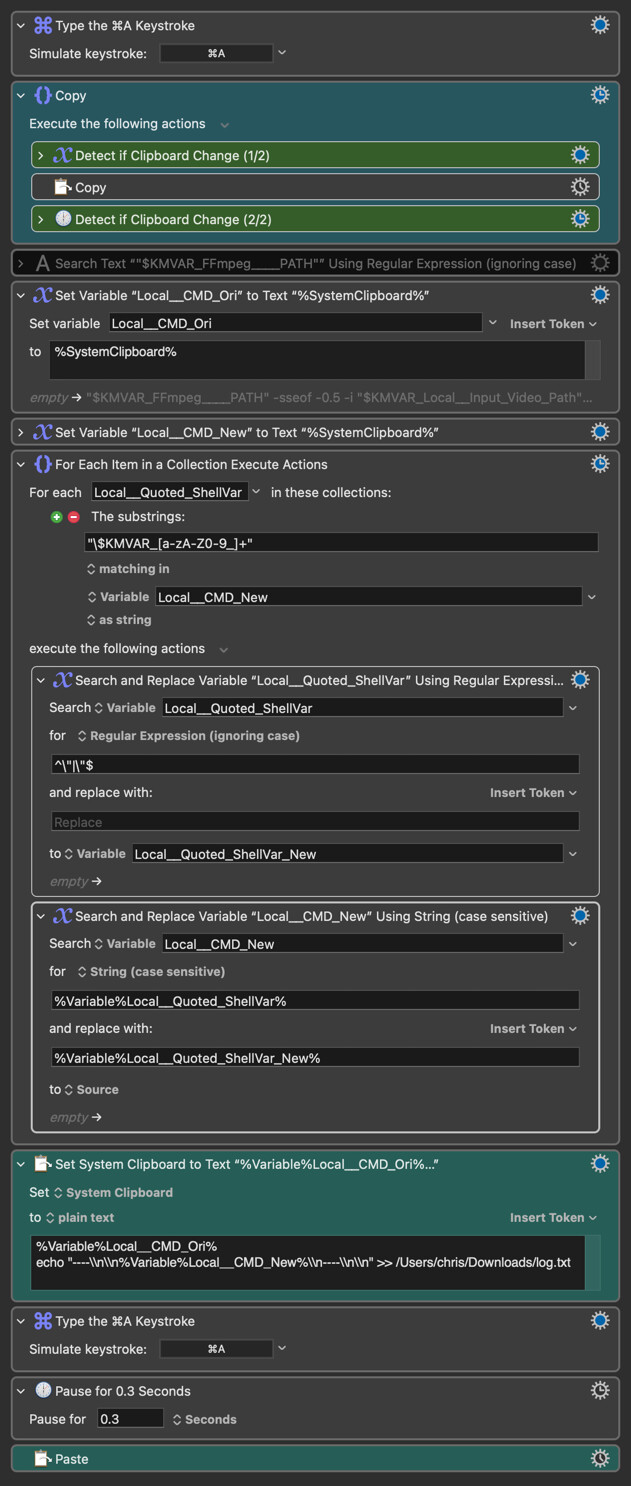Change 'as string' popup option
The height and width of the screenshot is (1486, 631).
(119, 620)
